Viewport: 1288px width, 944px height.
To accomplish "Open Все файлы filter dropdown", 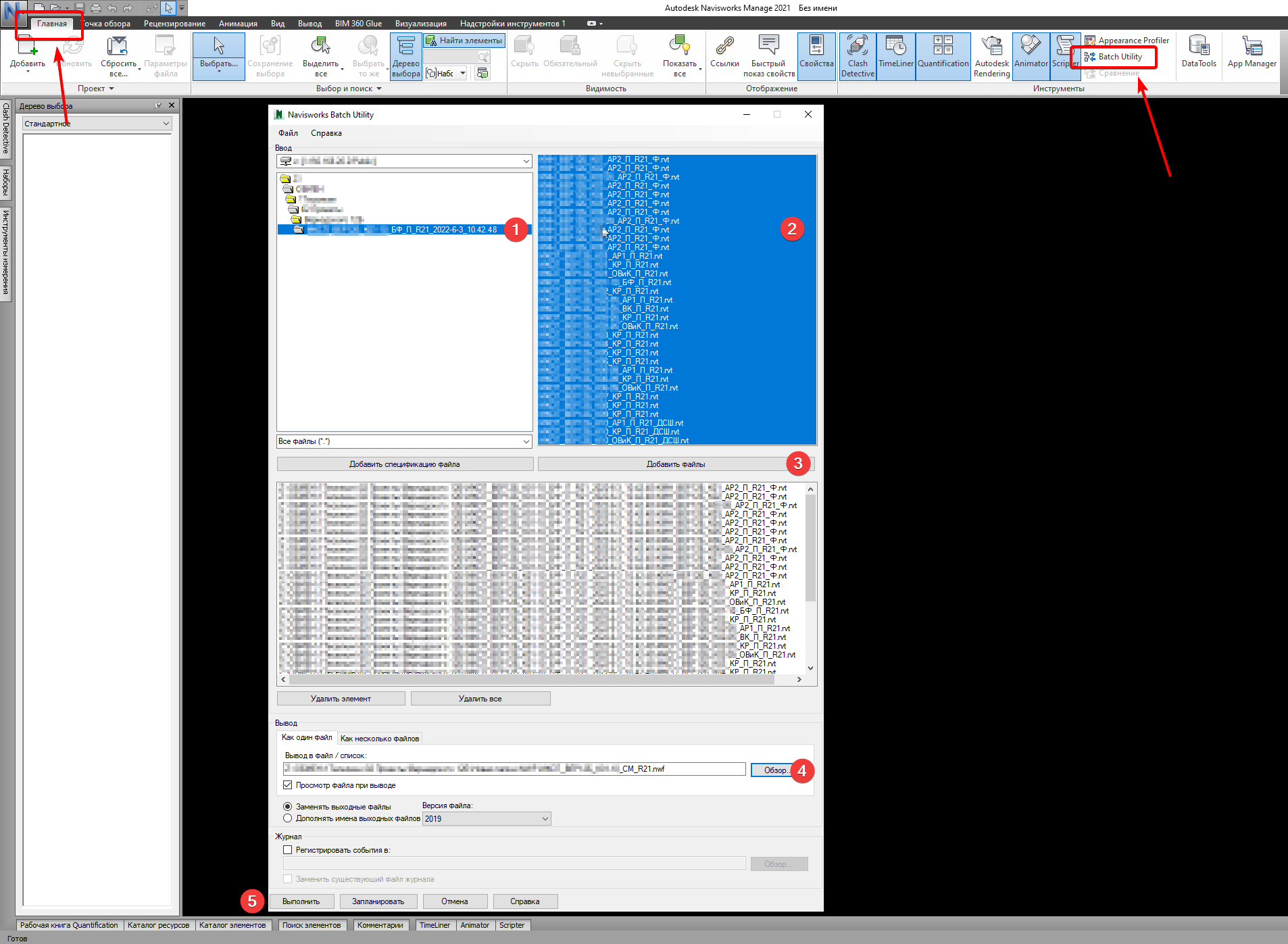I will 404,441.
